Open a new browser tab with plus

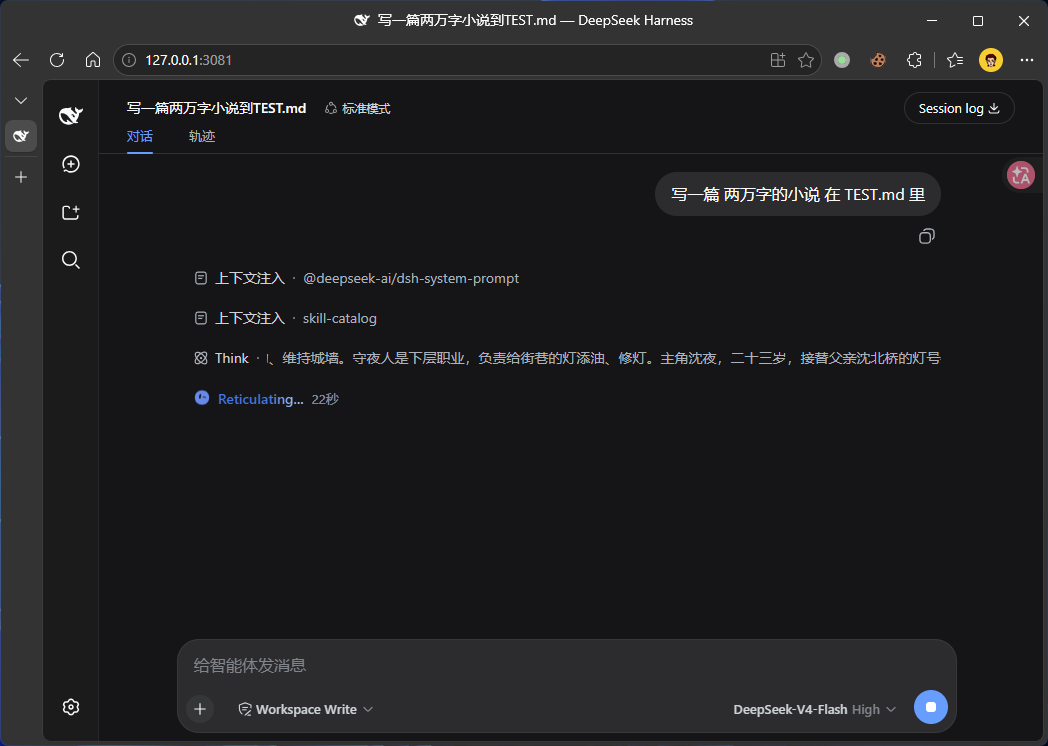[x=21, y=177]
